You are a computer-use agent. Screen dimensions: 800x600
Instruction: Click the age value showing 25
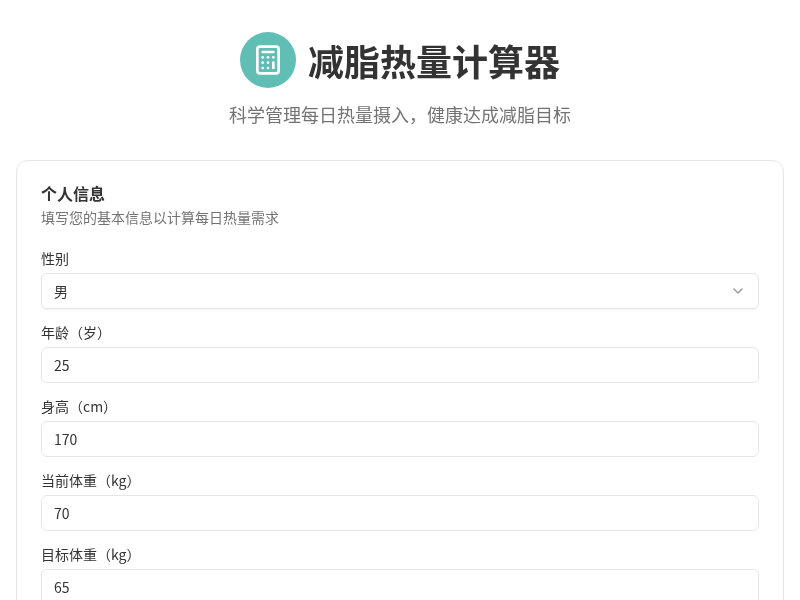[x=62, y=365]
